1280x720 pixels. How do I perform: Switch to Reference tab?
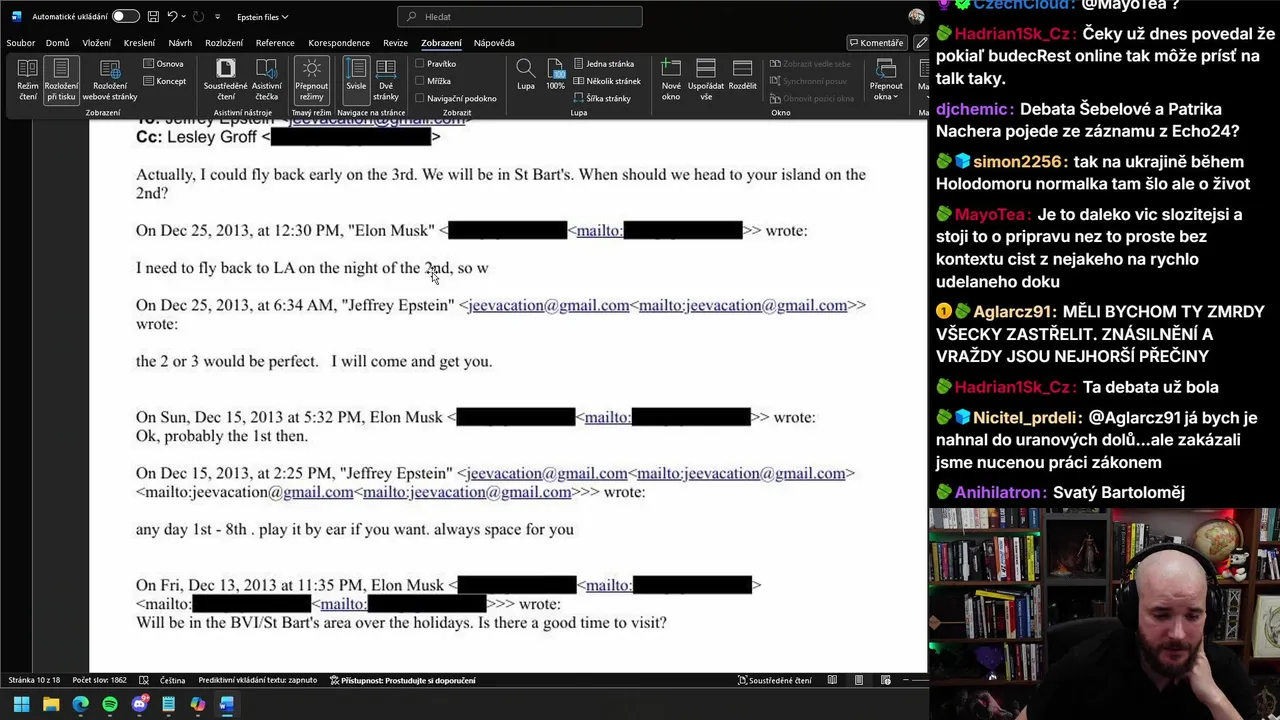tap(275, 43)
